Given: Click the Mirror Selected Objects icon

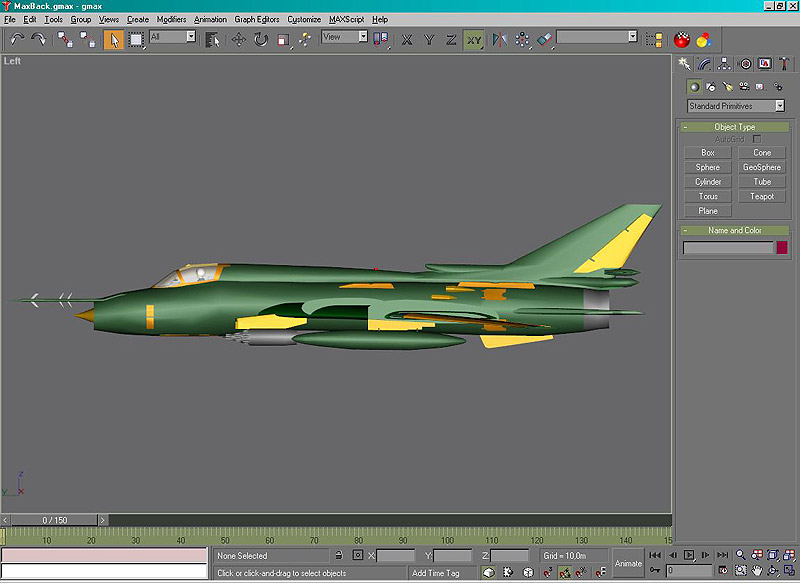Looking at the screenshot, I should (498, 39).
